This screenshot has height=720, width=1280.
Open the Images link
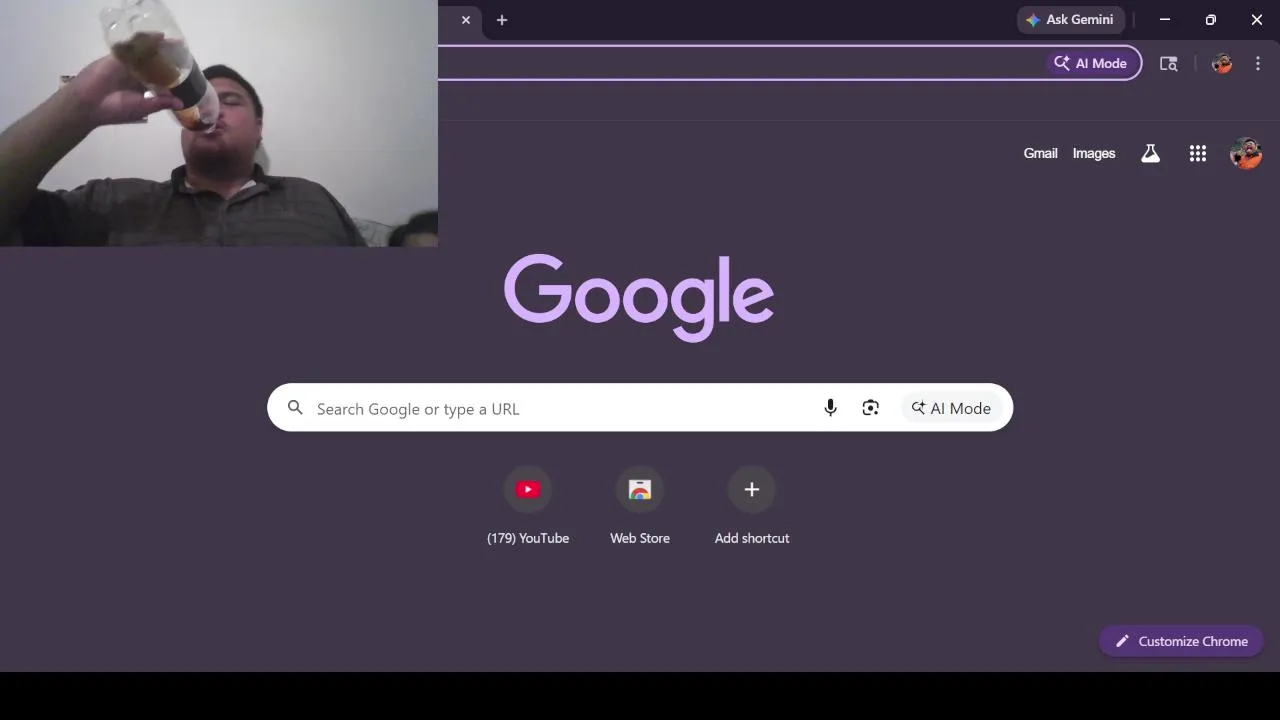pos(1093,153)
